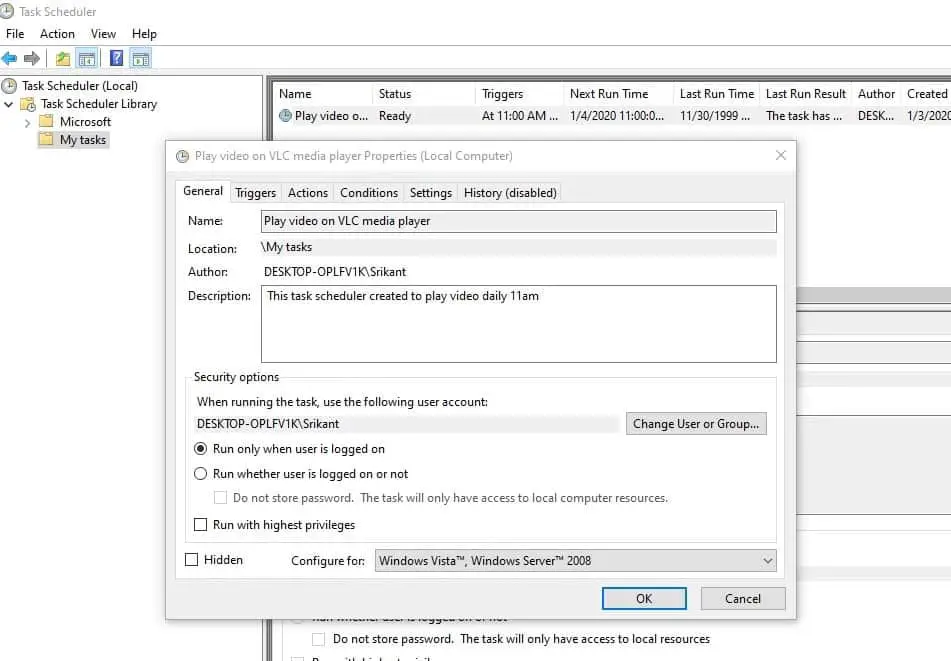This screenshot has width=951, height=661.
Task: Click the Task Scheduler (Local) clock icon
Action: (9, 86)
